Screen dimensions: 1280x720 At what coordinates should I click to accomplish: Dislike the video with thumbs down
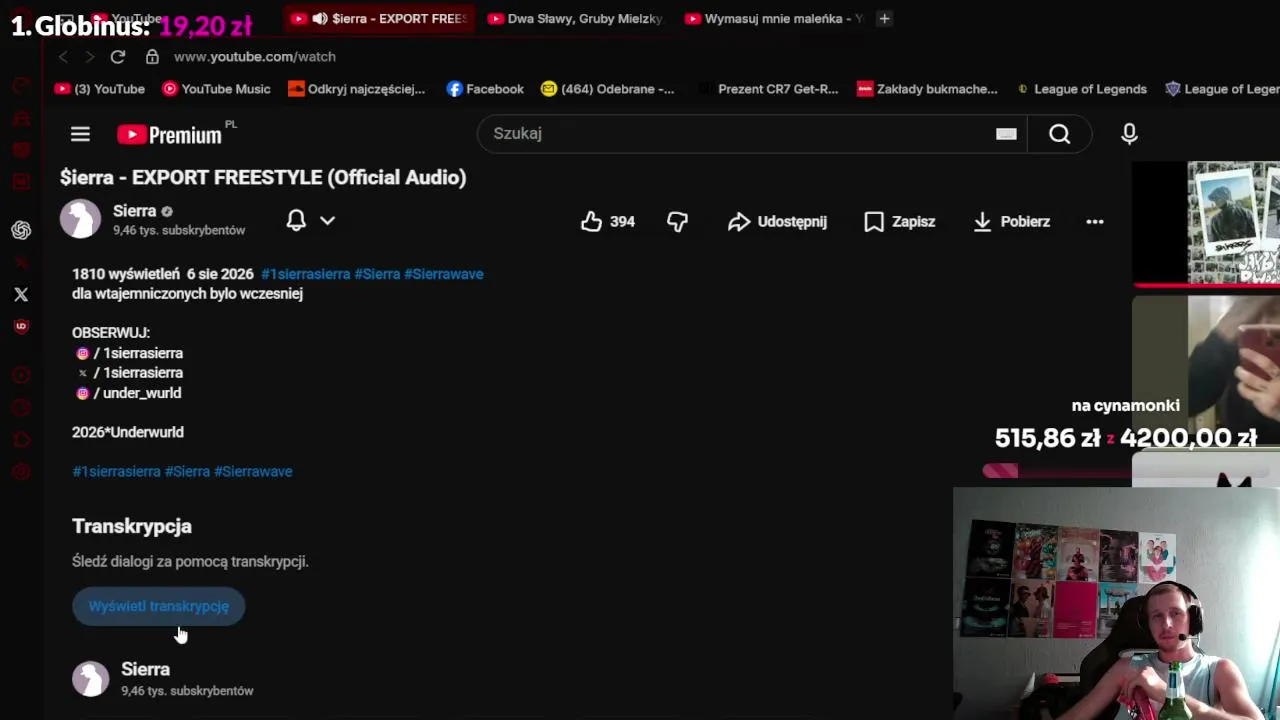(x=677, y=221)
